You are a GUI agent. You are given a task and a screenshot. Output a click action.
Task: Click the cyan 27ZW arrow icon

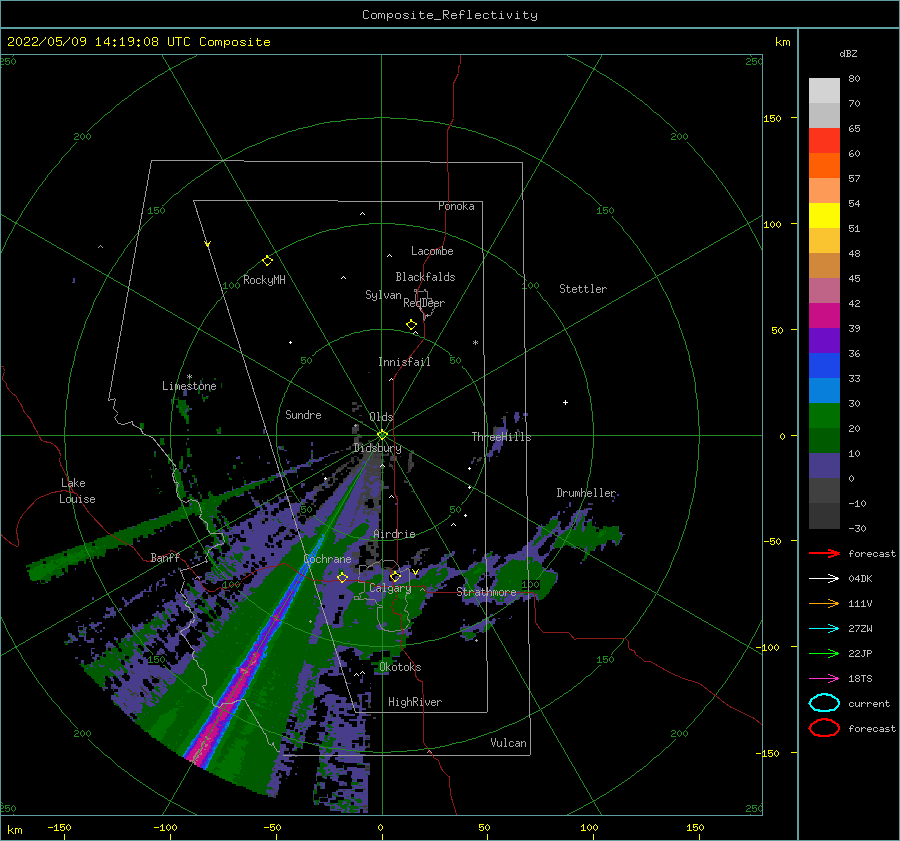click(824, 629)
